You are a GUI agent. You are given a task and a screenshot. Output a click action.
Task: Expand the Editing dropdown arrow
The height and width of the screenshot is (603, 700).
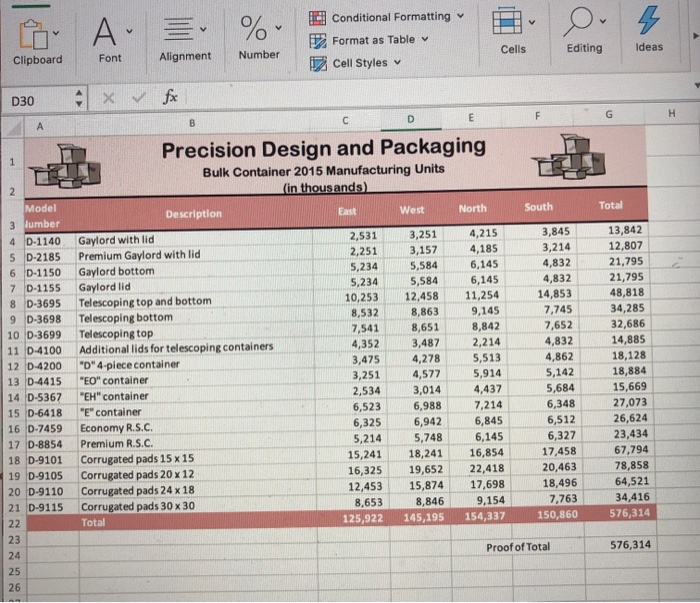tap(603, 21)
